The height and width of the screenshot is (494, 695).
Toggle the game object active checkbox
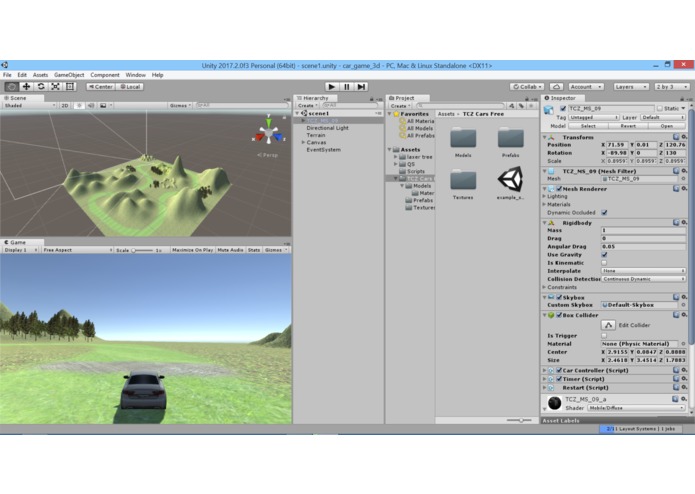point(563,109)
